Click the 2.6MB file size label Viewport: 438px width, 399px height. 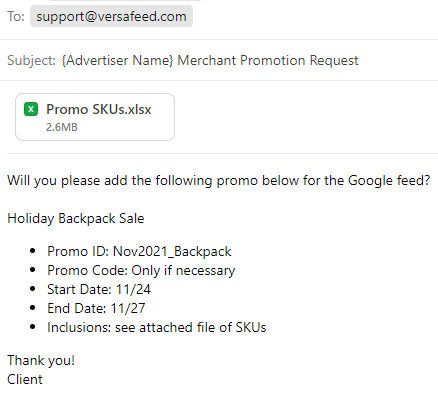(x=62, y=127)
